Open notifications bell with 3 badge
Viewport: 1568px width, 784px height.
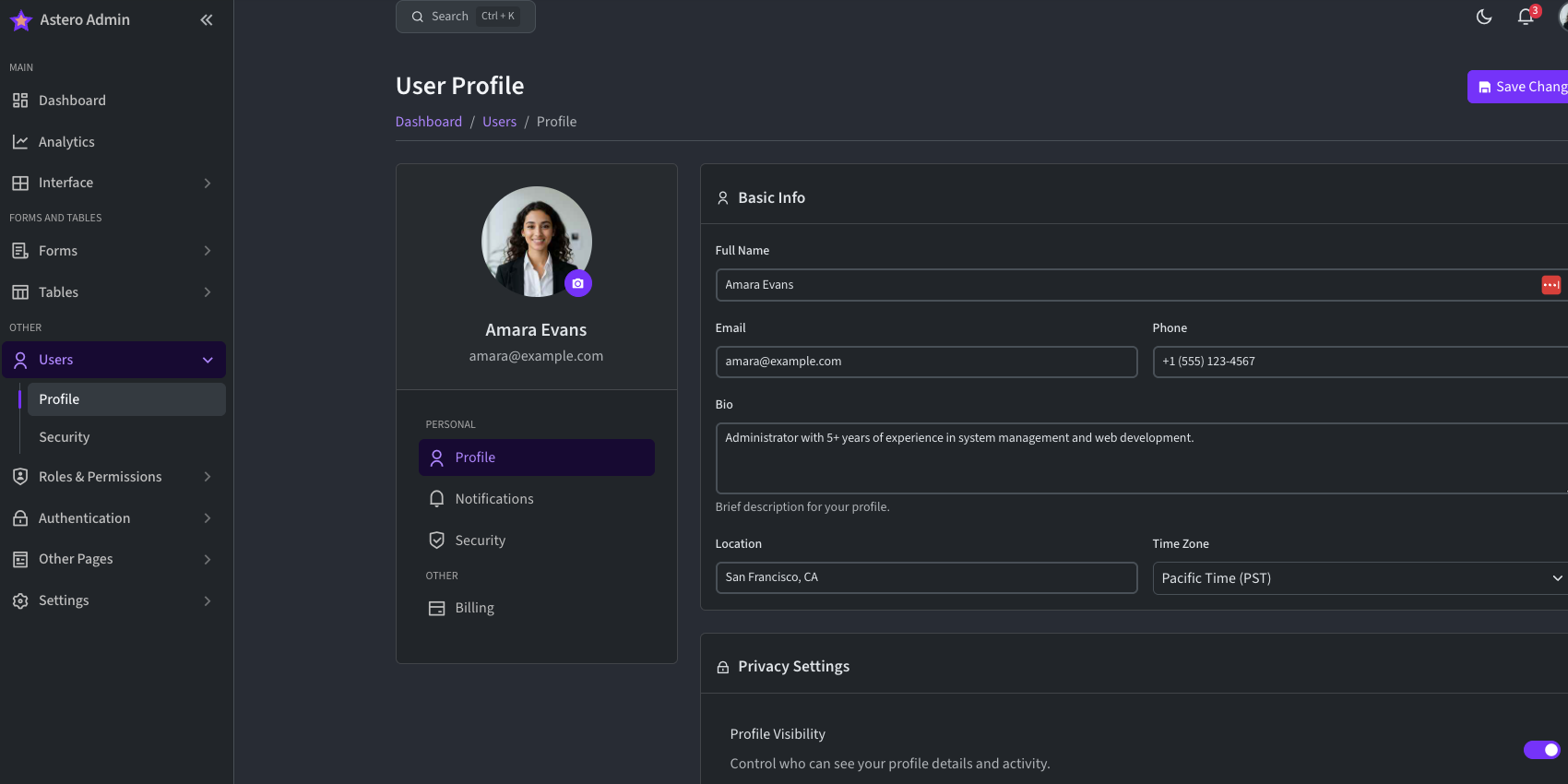1526,17
